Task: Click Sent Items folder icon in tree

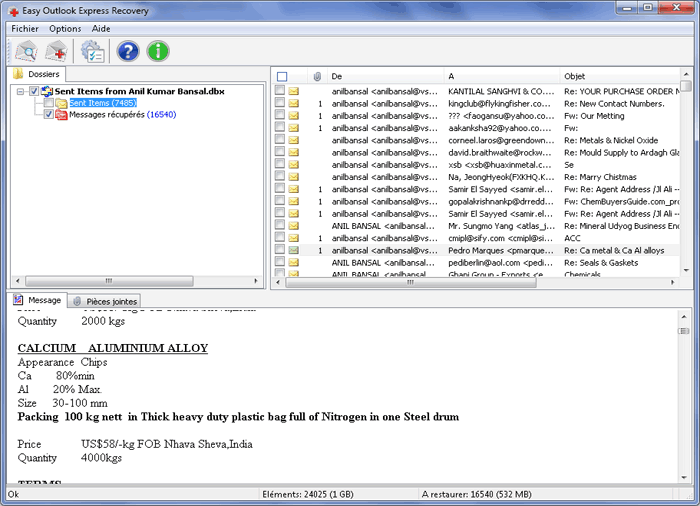Action: click(x=62, y=103)
